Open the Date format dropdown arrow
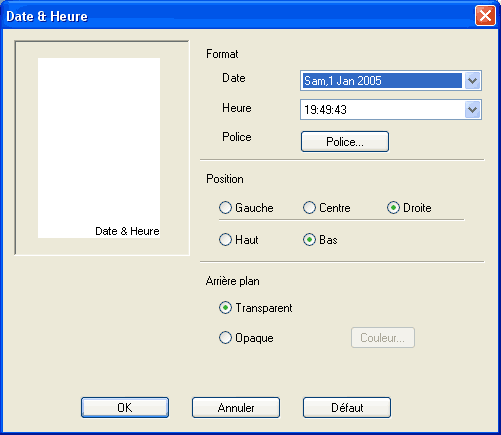501x435 pixels. click(x=472, y=81)
